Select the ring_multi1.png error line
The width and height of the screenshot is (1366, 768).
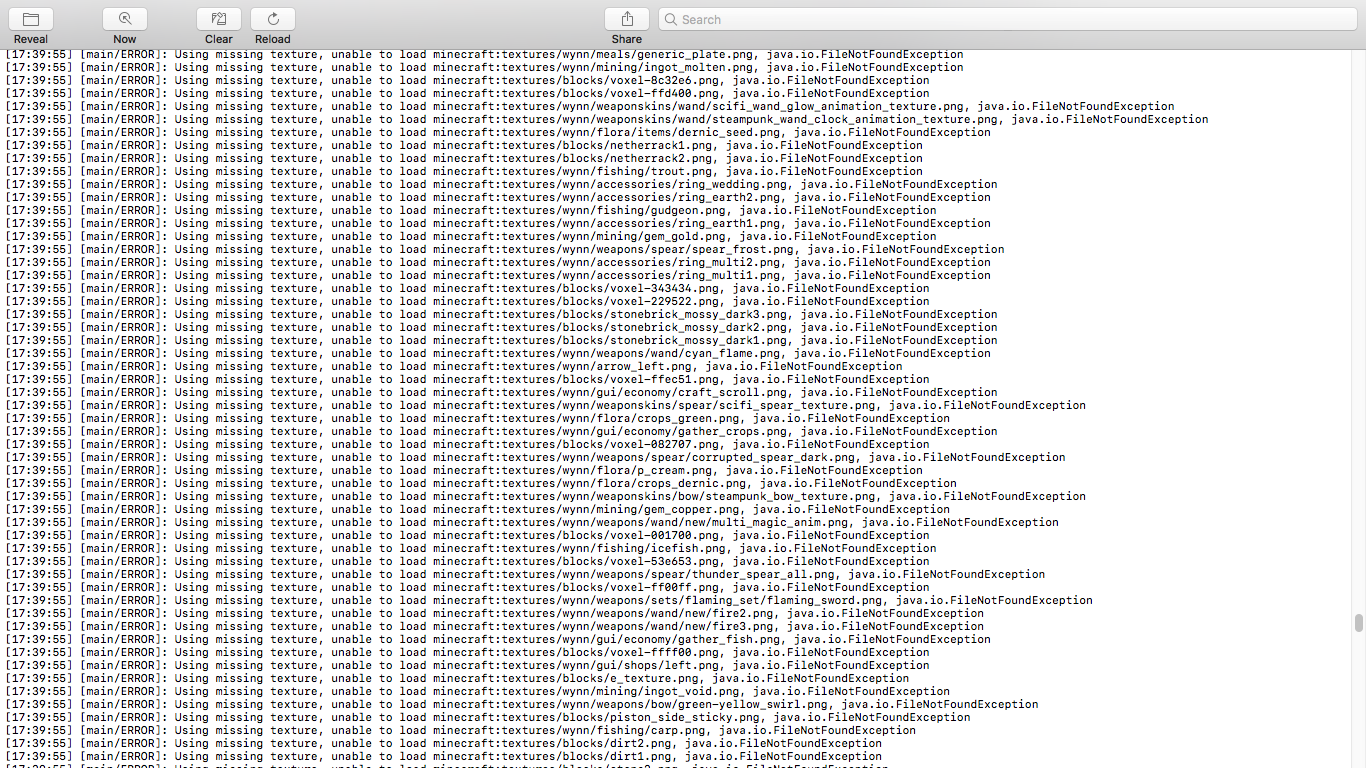[498, 276]
